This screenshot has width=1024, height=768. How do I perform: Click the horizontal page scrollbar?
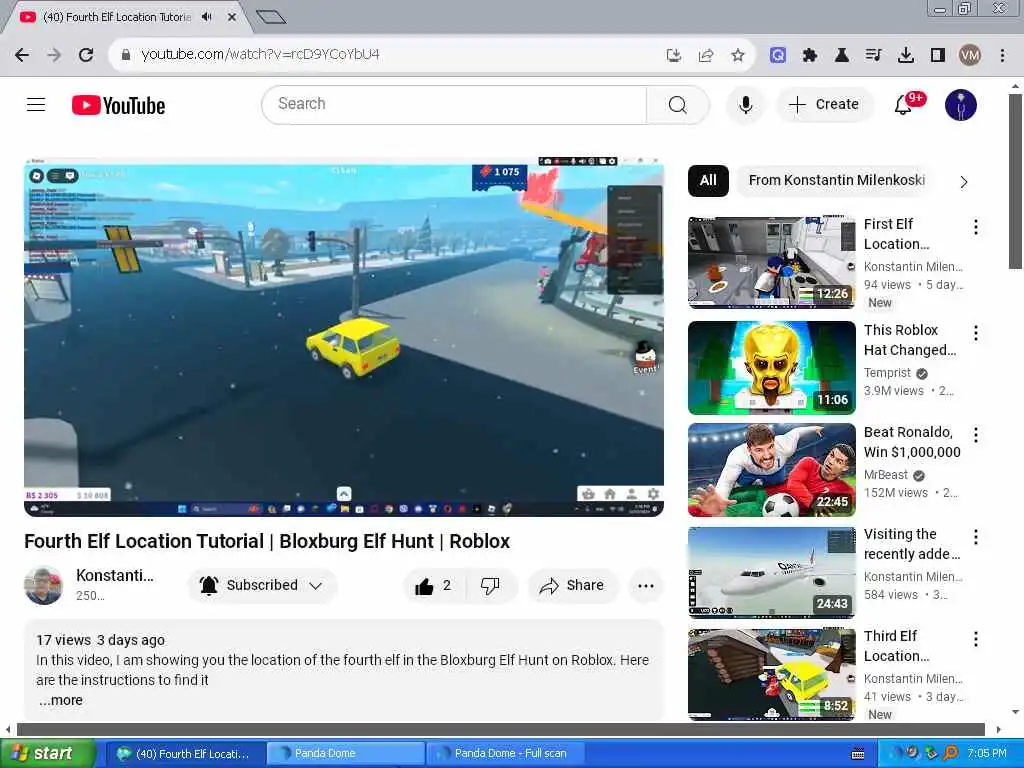tap(501, 729)
